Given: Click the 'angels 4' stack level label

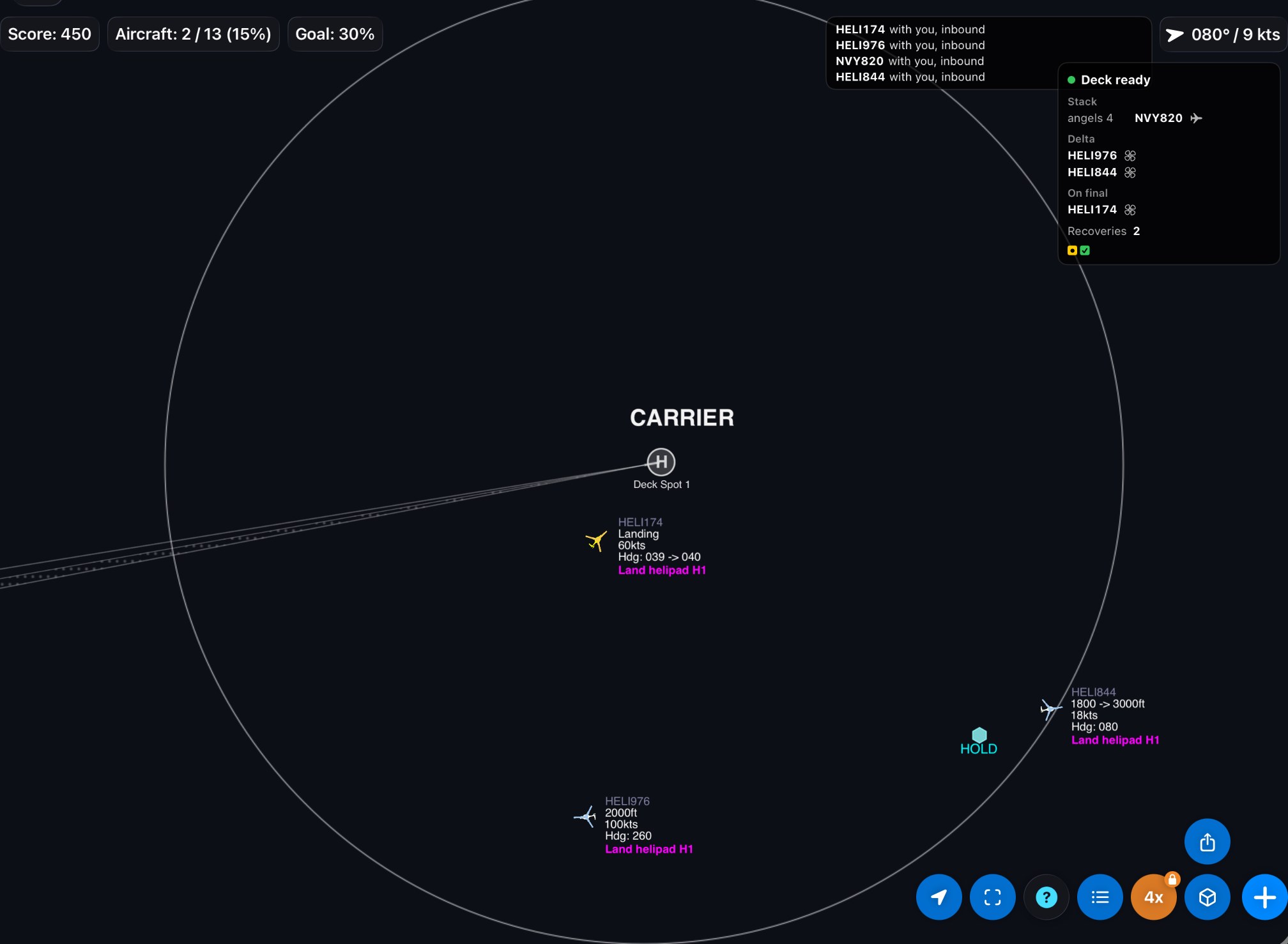Looking at the screenshot, I should click(x=1090, y=118).
